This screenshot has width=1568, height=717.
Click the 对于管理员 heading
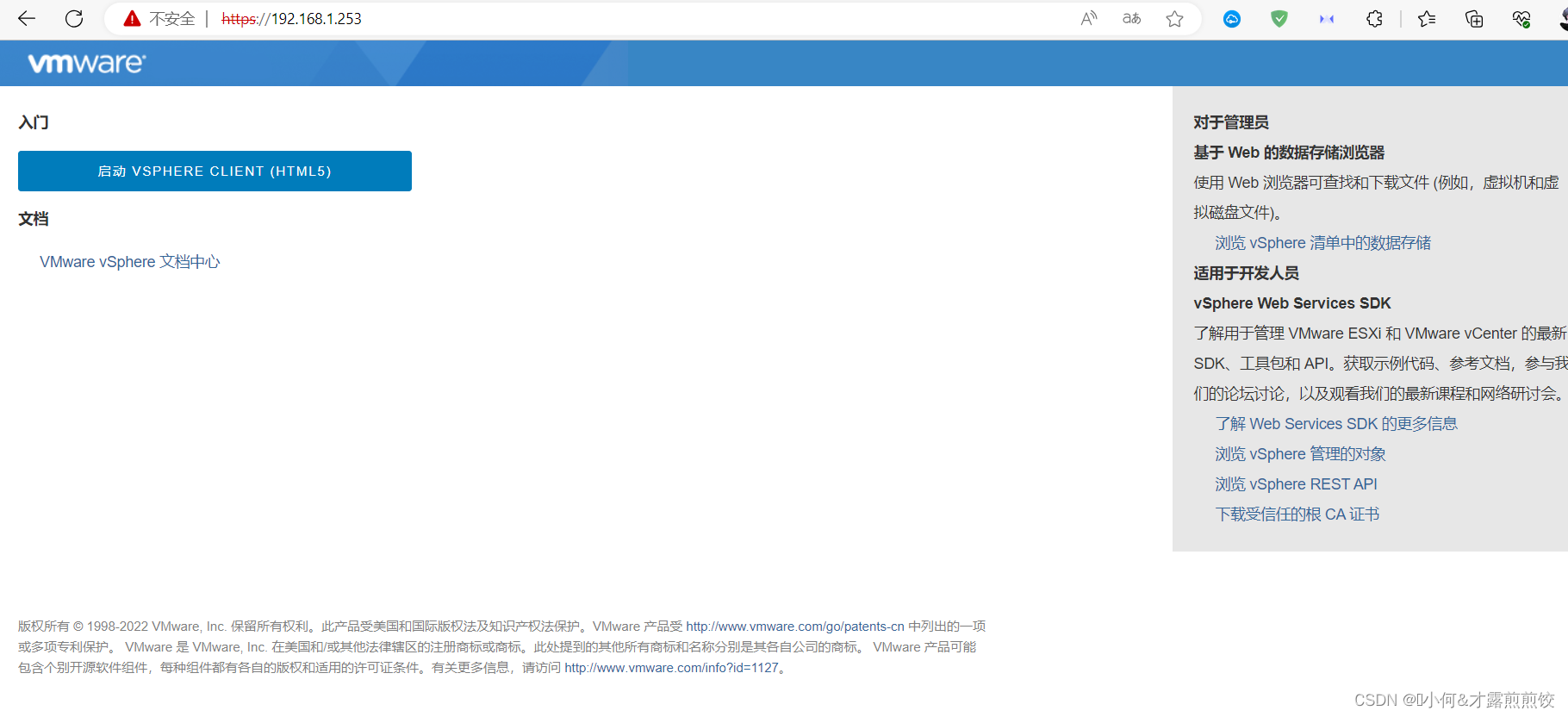click(x=1231, y=122)
